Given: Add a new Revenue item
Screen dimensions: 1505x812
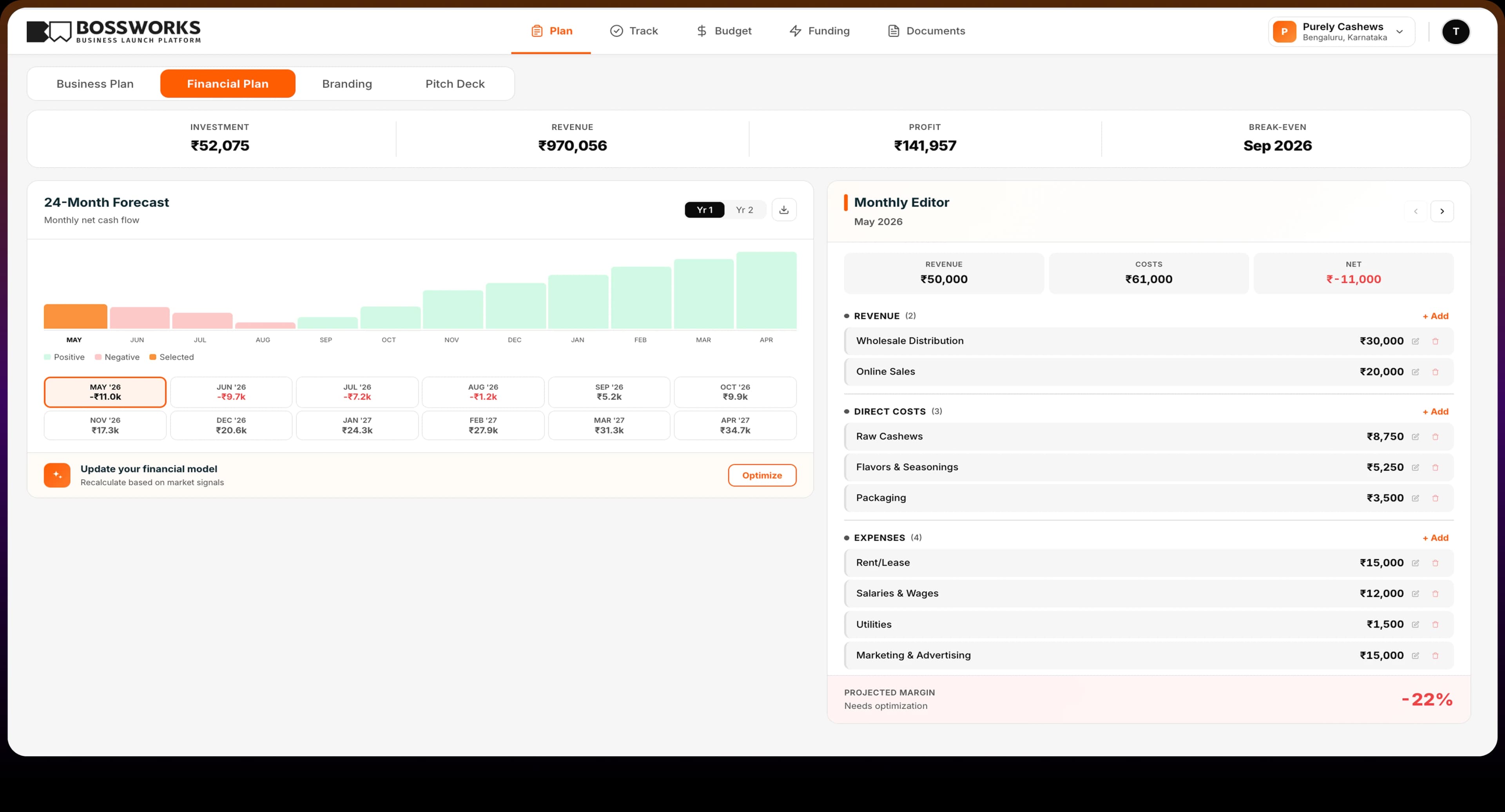Looking at the screenshot, I should point(1436,316).
